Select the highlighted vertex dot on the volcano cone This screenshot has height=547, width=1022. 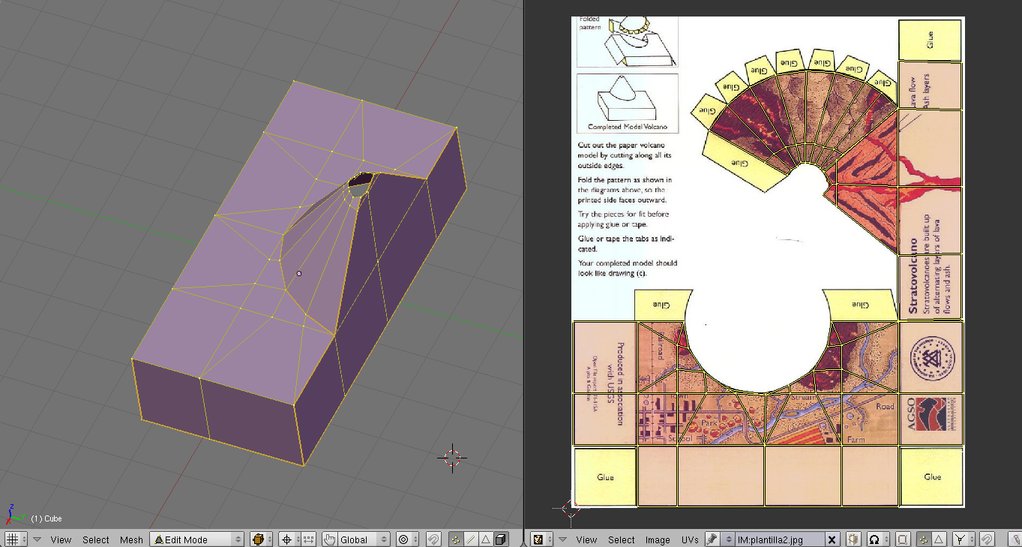[299, 273]
